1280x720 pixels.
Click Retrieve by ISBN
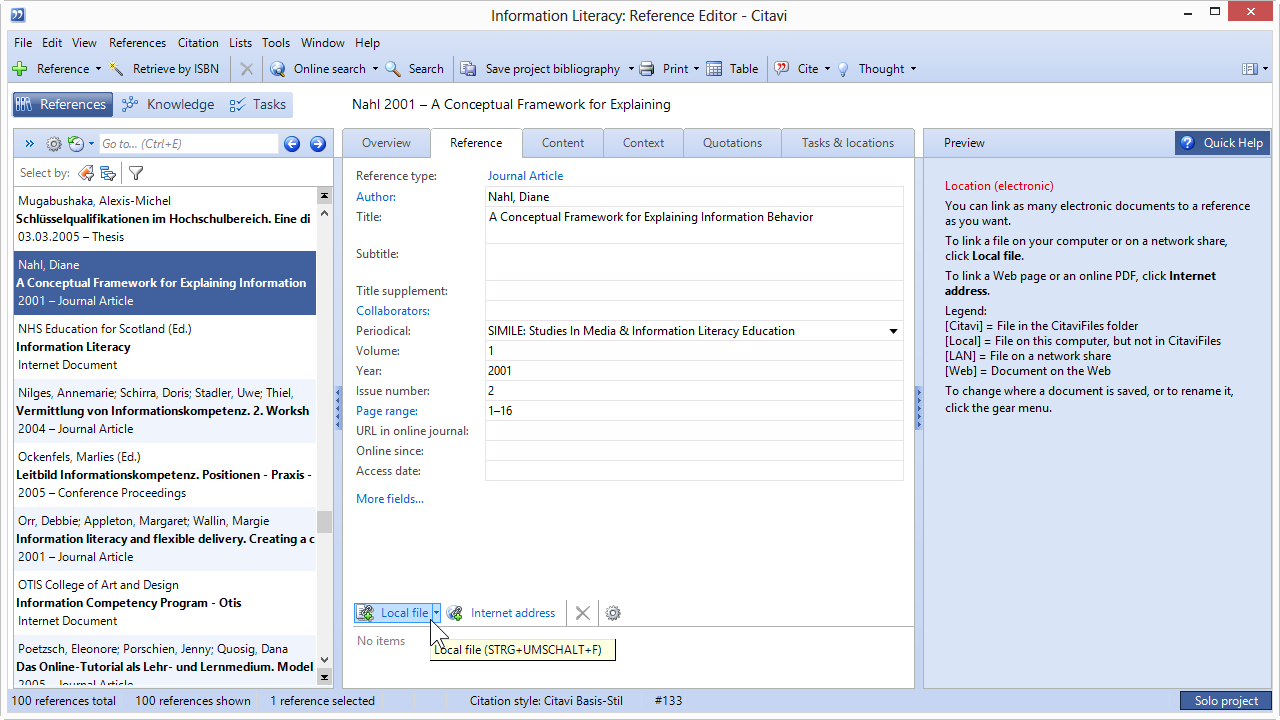point(164,69)
